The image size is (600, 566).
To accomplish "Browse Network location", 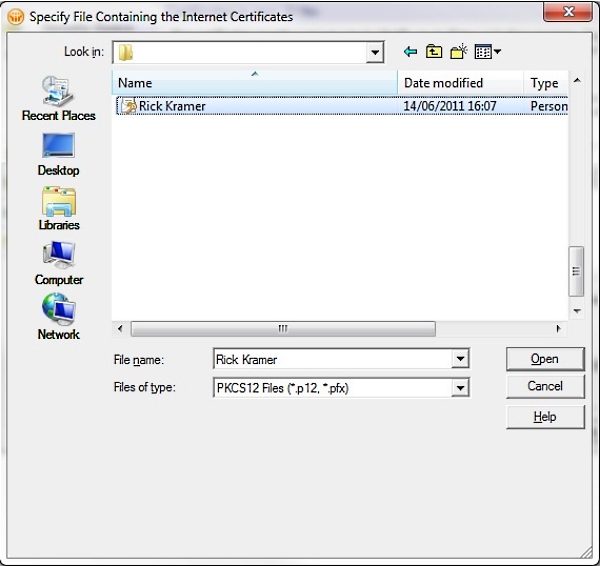I will coord(59,317).
